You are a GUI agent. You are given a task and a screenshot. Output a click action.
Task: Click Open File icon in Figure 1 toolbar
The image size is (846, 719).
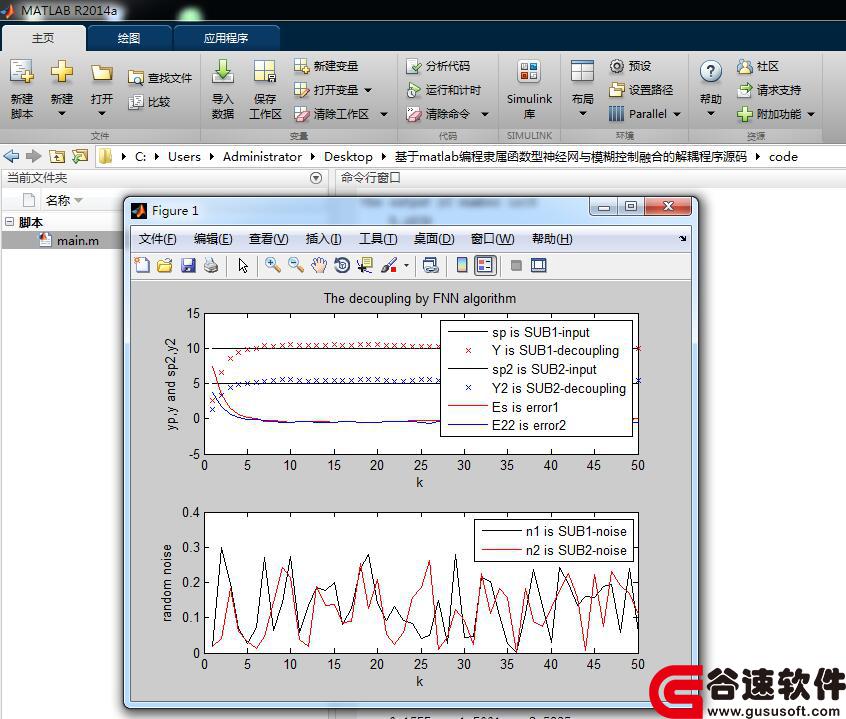(165, 265)
